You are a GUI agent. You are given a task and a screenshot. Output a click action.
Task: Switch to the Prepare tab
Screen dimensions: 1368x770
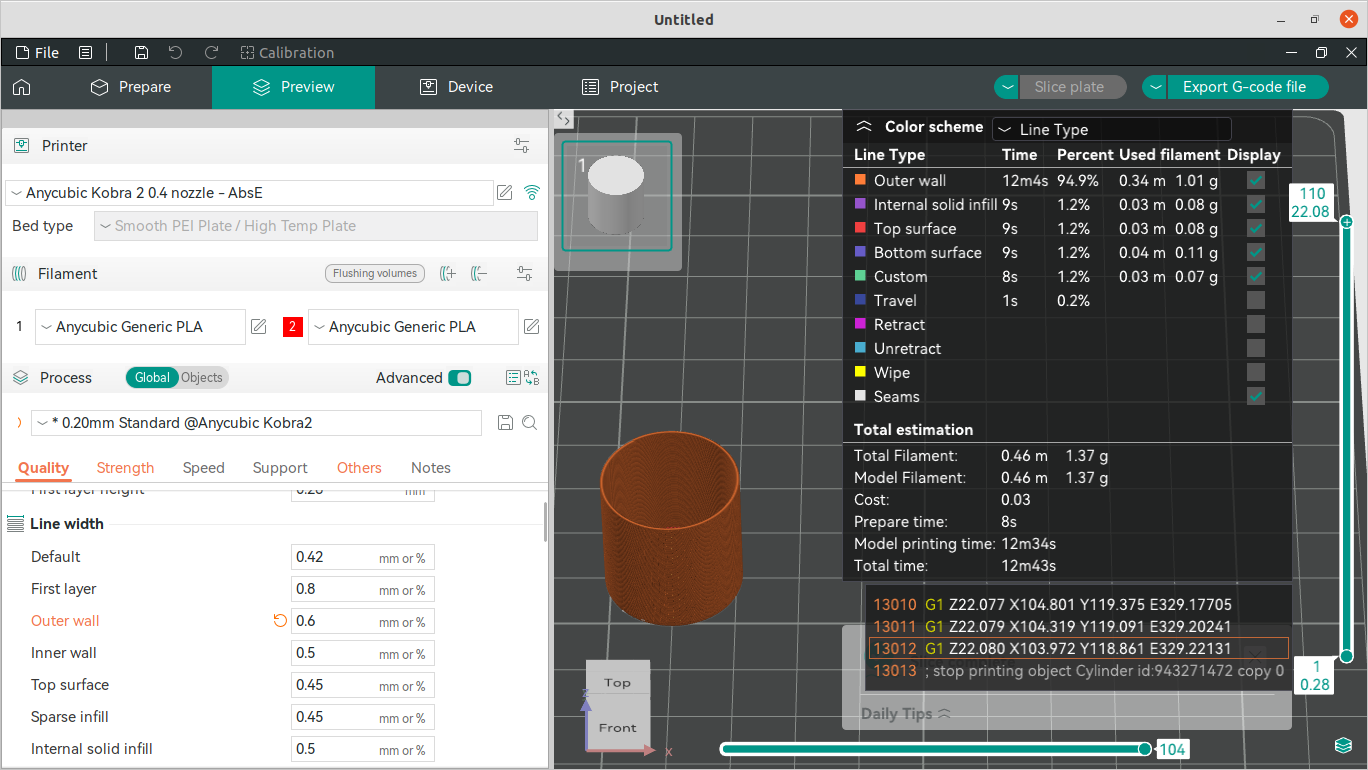130,87
